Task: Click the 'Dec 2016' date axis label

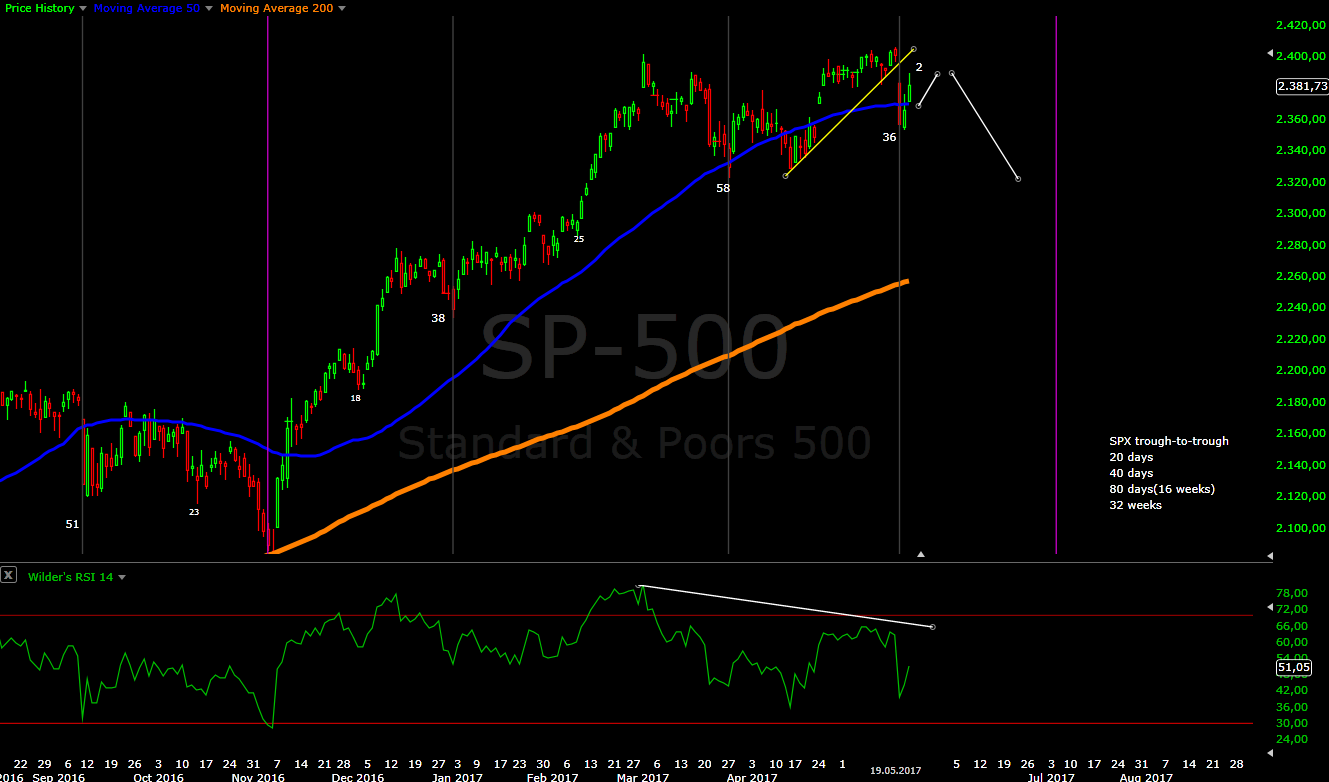Action: tap(358, 777)
